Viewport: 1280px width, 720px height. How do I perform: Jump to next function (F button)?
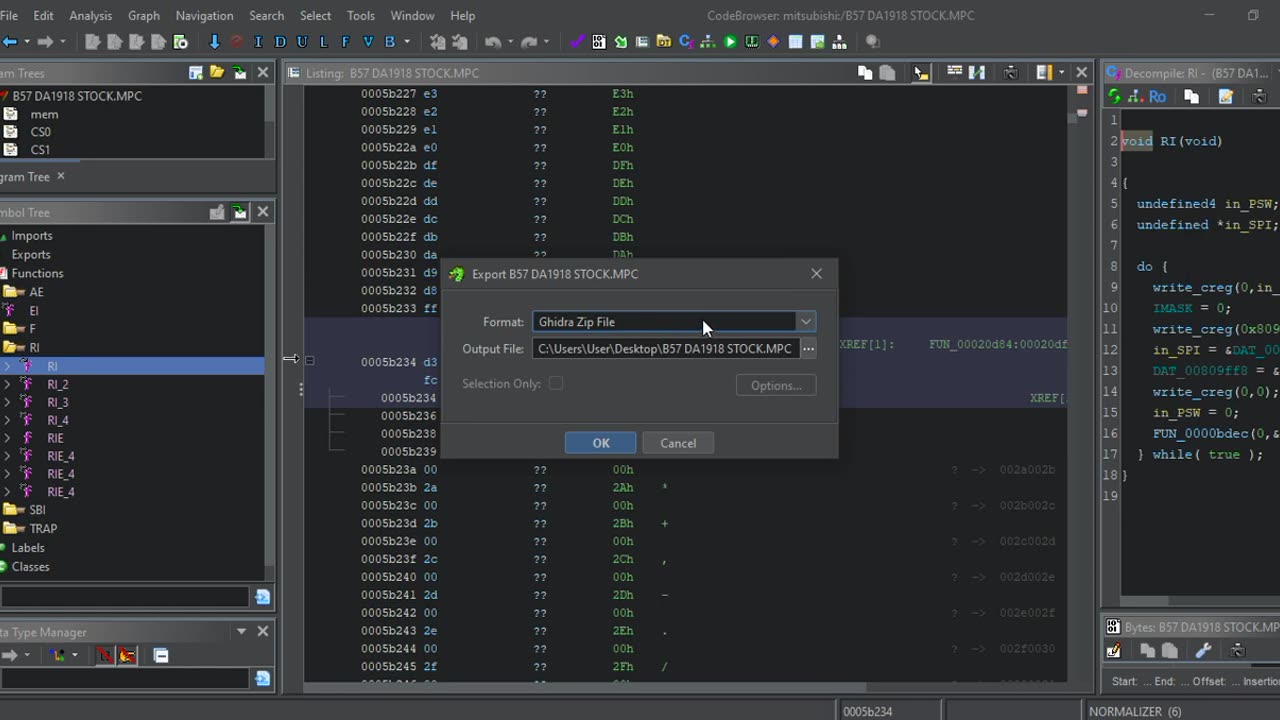[x=346, y=42]
